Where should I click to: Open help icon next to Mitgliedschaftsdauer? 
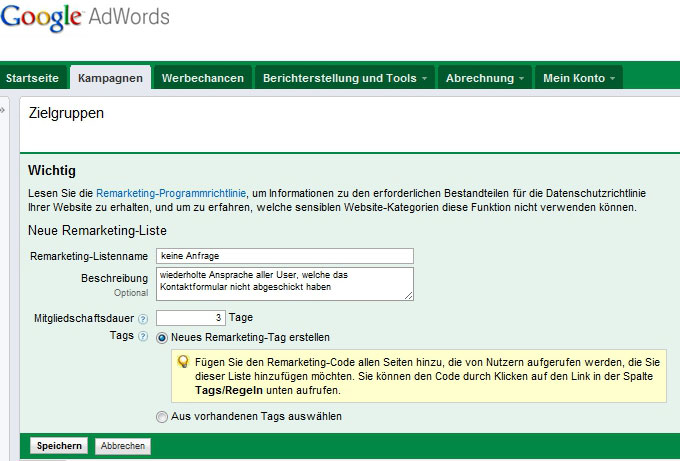[x=143, y=319]
